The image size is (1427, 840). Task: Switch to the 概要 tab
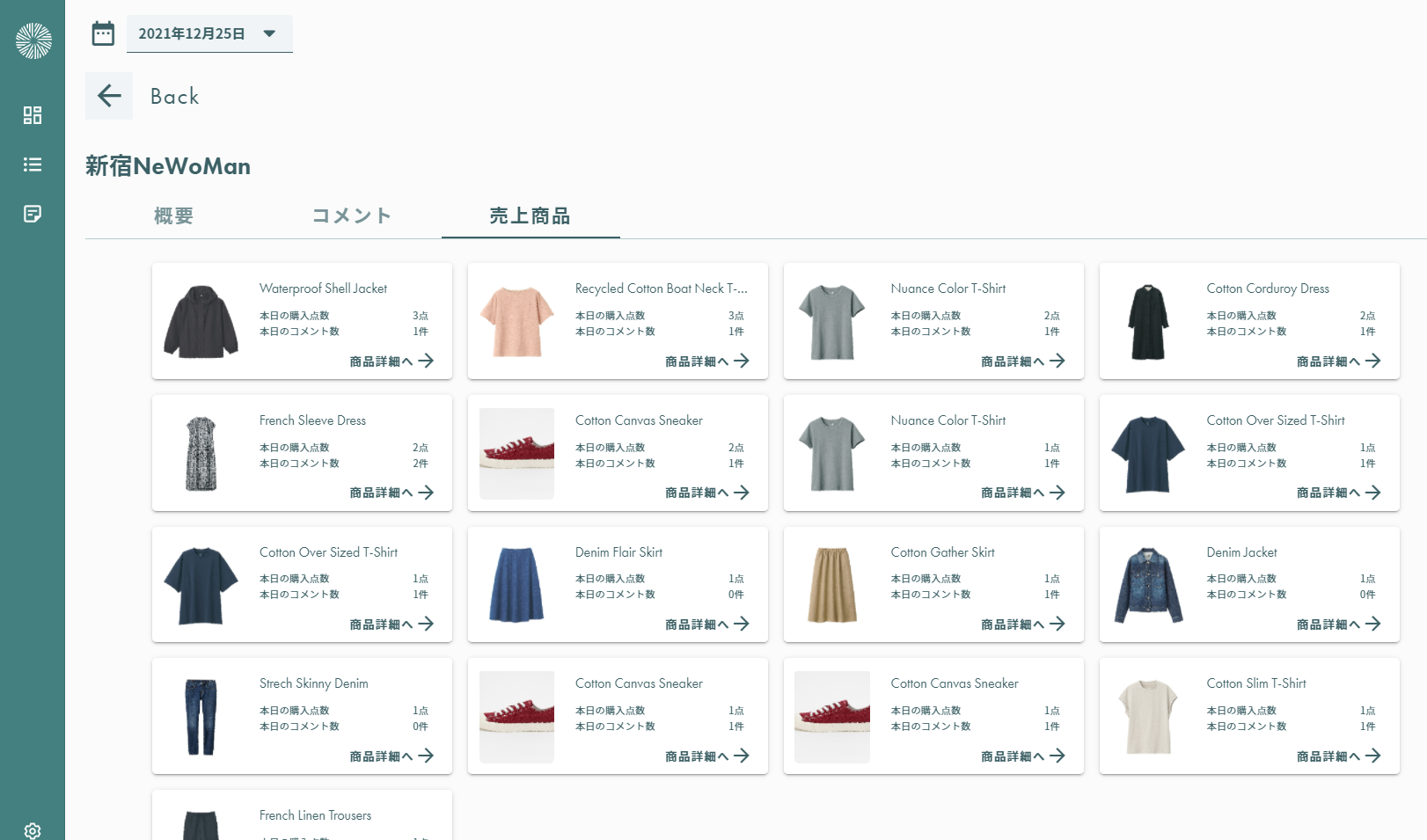point(172,215)
